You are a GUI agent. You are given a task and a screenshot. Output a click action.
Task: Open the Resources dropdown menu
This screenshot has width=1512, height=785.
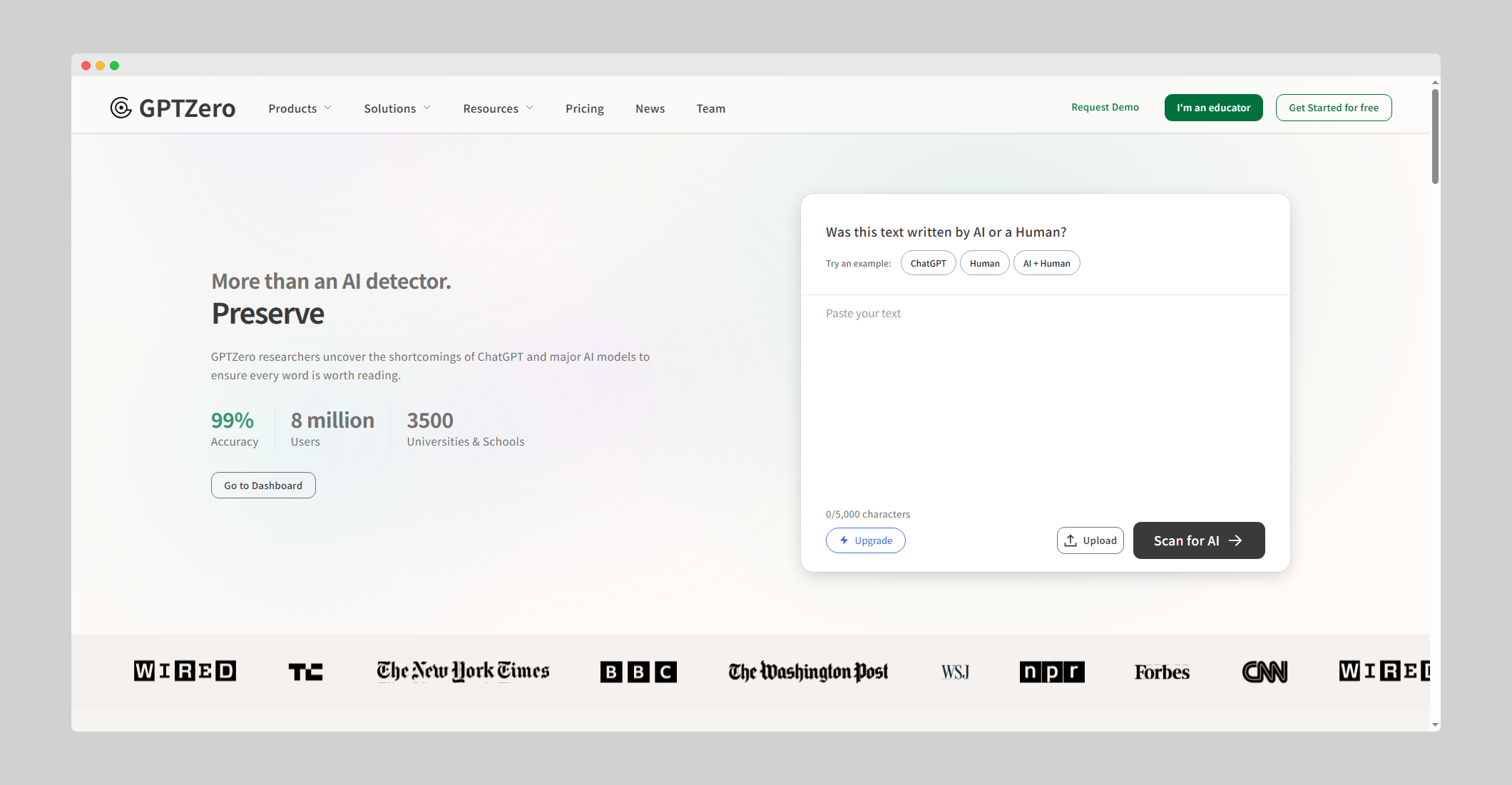498,108
